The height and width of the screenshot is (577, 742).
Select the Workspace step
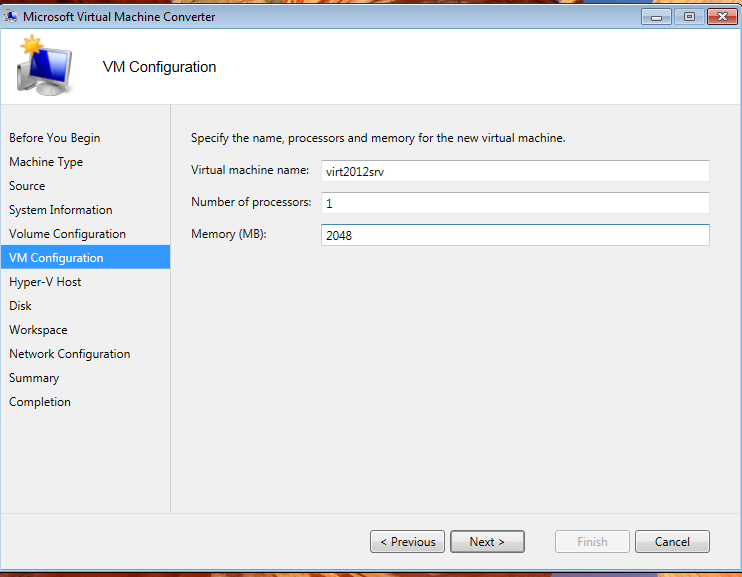(38, 330)
